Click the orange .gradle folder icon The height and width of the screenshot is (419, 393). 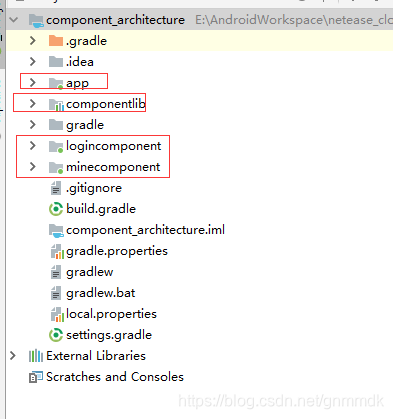tap(56, 41)
